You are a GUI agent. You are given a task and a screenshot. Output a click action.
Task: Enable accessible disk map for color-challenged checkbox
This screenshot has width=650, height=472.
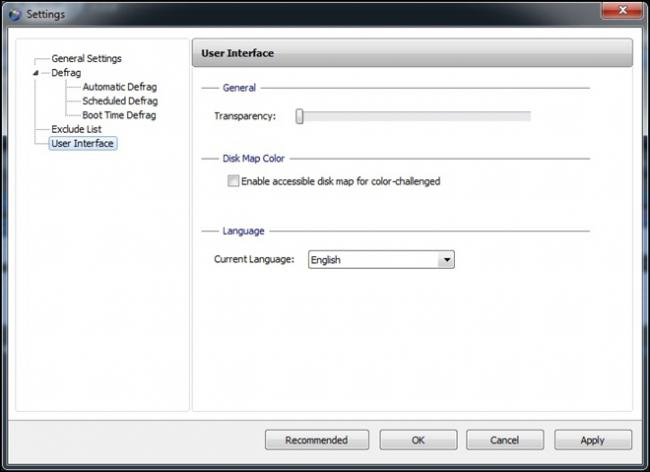click(x=233, y=181)
